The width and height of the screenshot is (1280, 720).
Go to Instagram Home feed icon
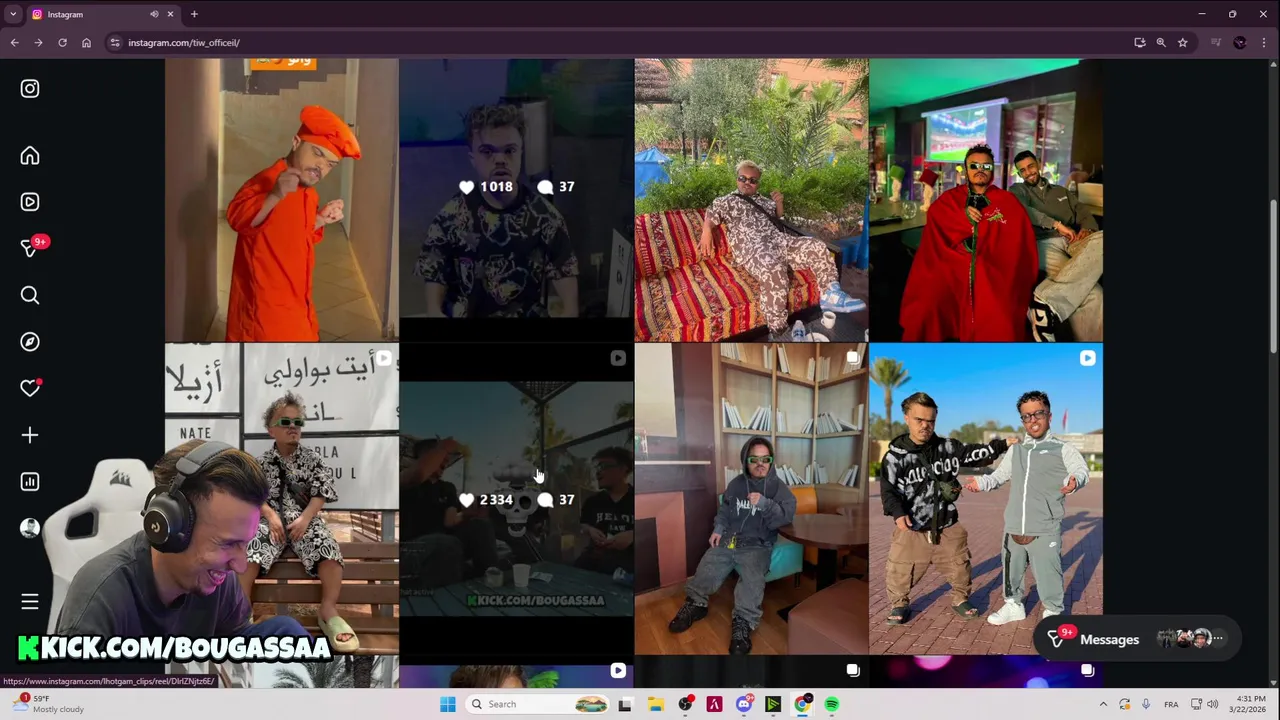coord(30,156)
